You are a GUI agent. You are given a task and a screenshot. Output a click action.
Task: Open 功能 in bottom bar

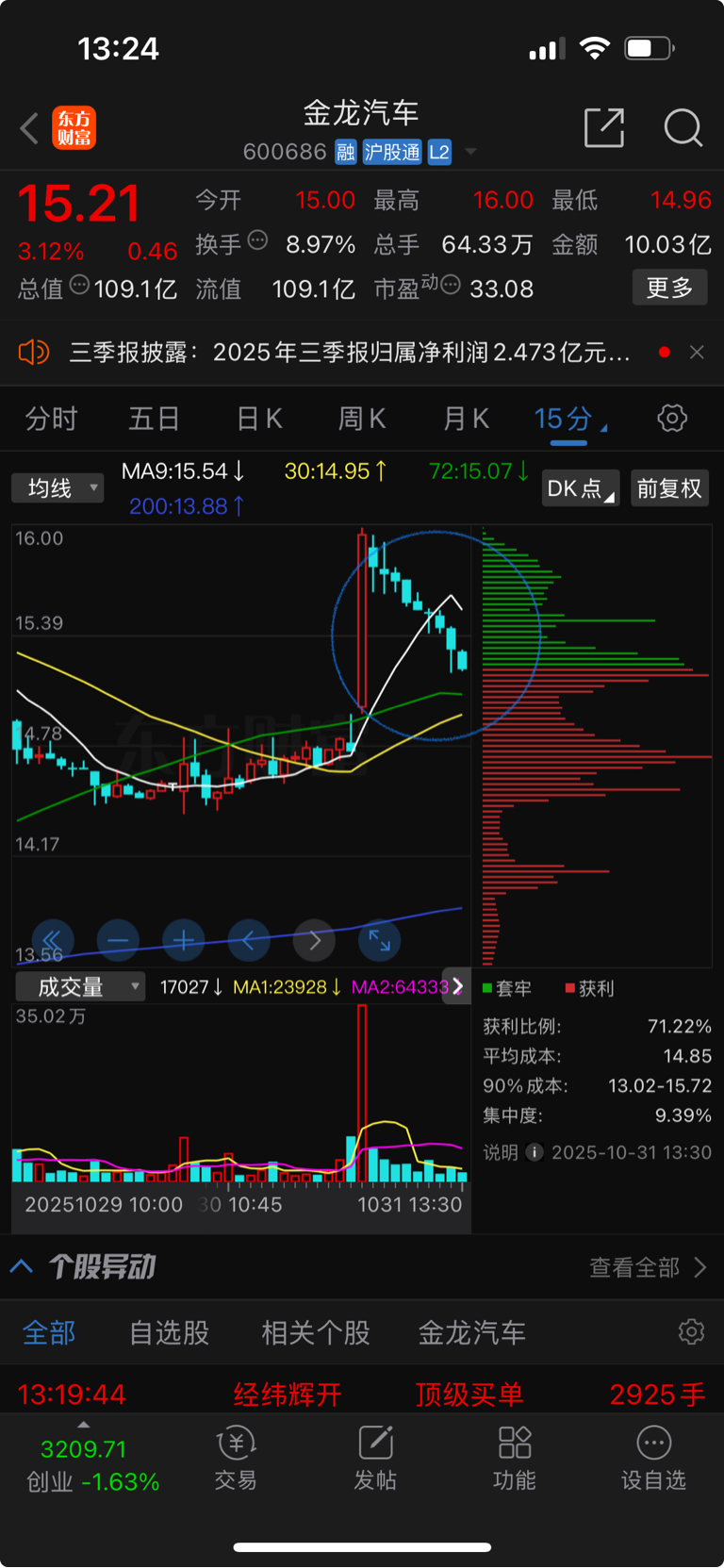pos(515,1458)
